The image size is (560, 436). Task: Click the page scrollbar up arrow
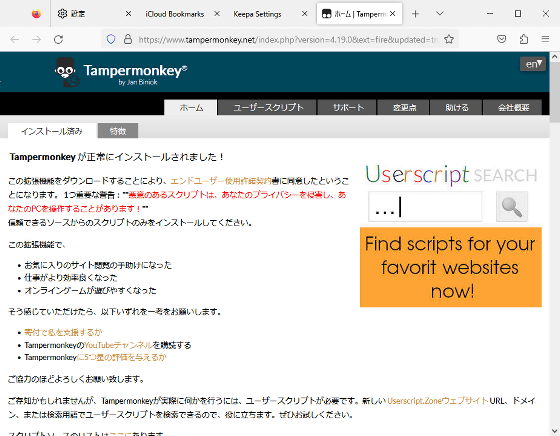555,56
